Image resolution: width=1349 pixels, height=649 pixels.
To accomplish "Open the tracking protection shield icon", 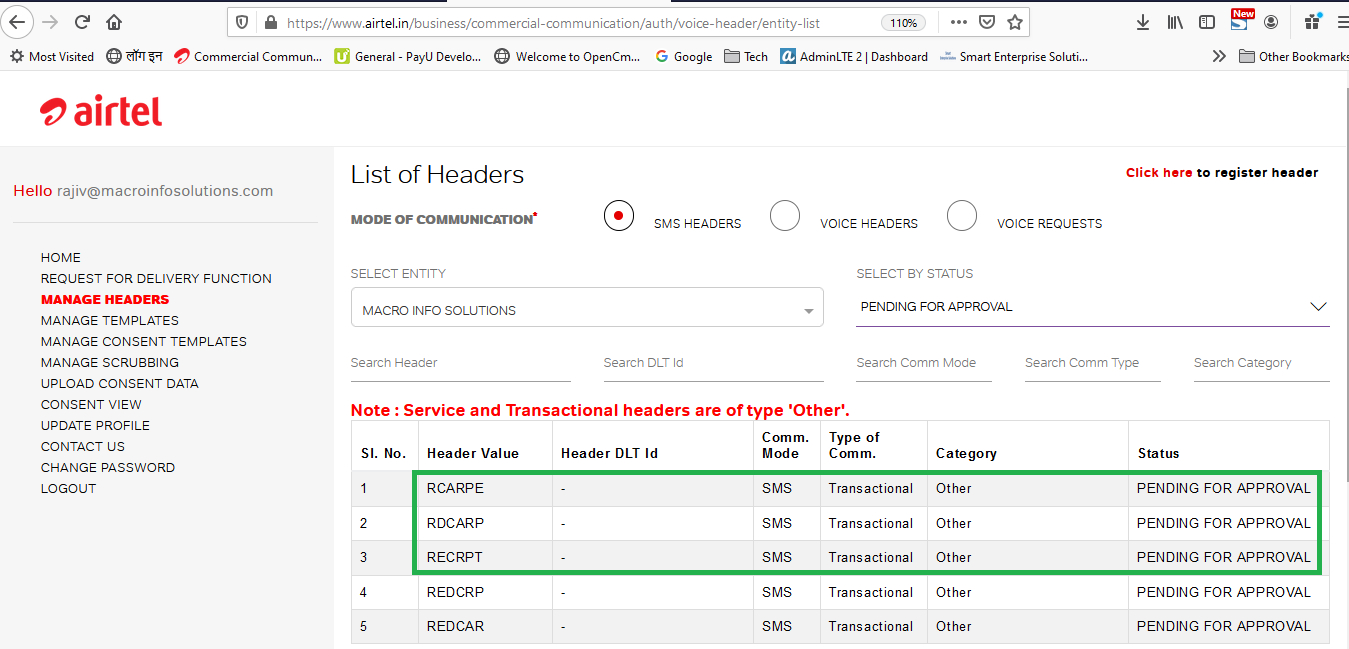I will coord(242,22).
